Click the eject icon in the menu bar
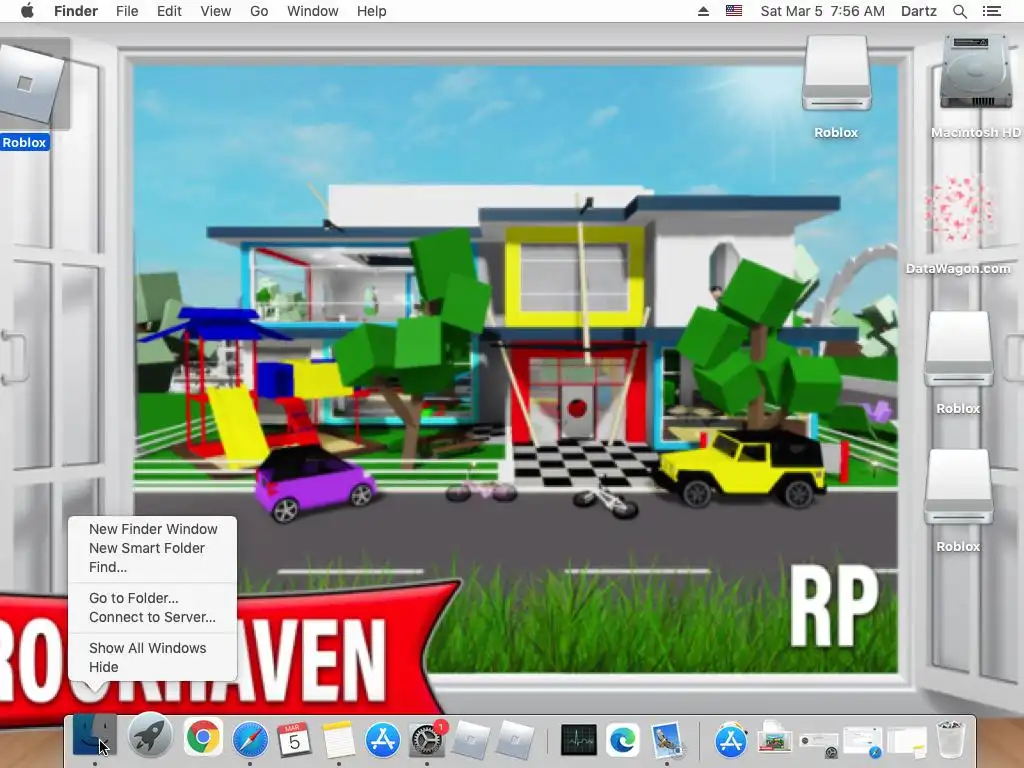 (x=703, y=11)
